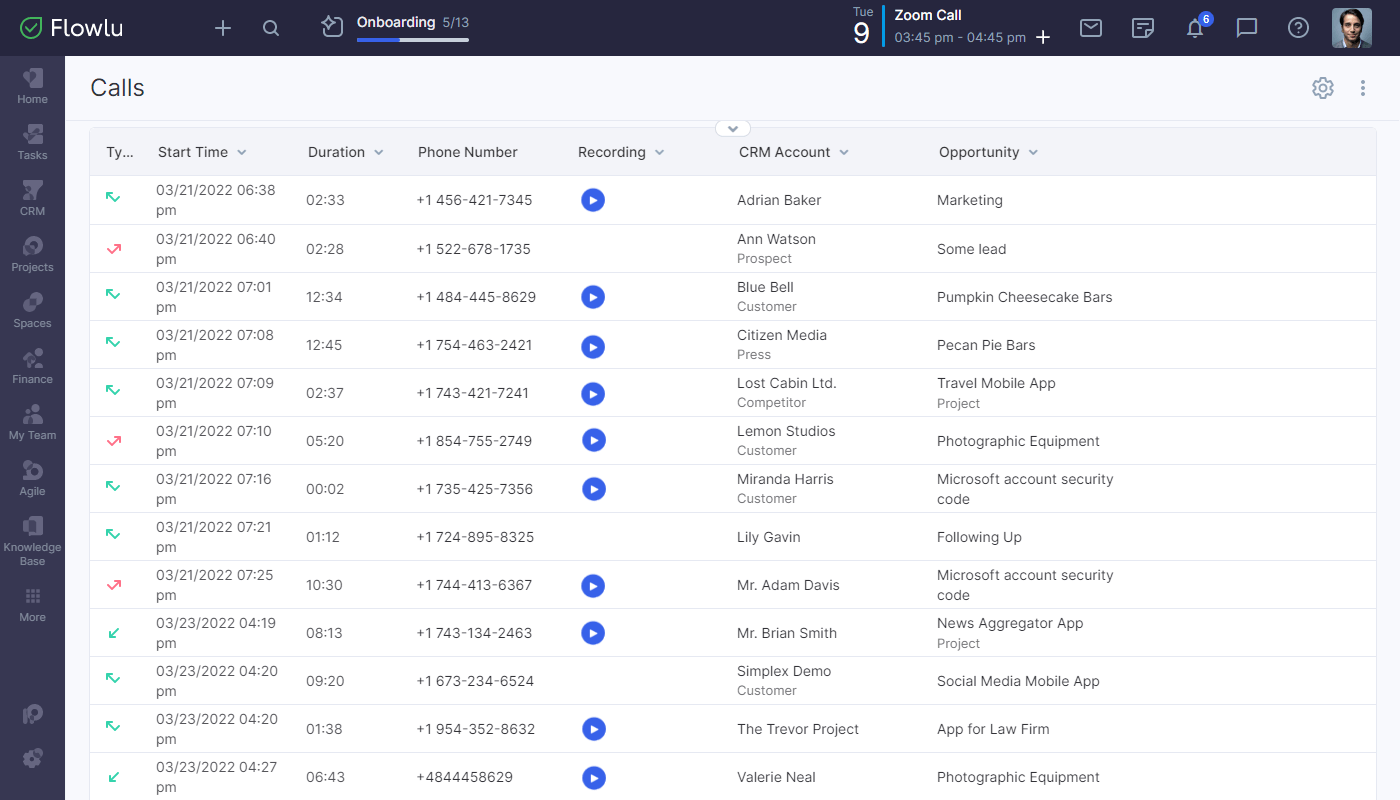This screenshot has height=800, width=1400.
Task: Open the three-dot menu near the gear
Action: point(1363,88)
